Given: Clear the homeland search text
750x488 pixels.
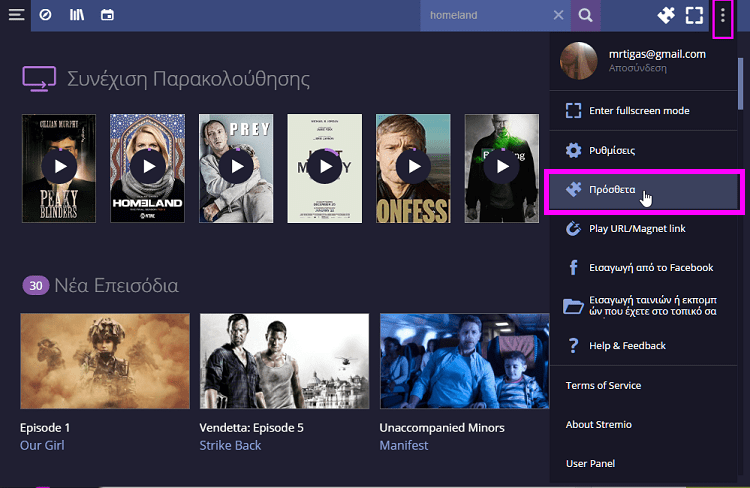Looking at the screenshot, I should [558, 15].
